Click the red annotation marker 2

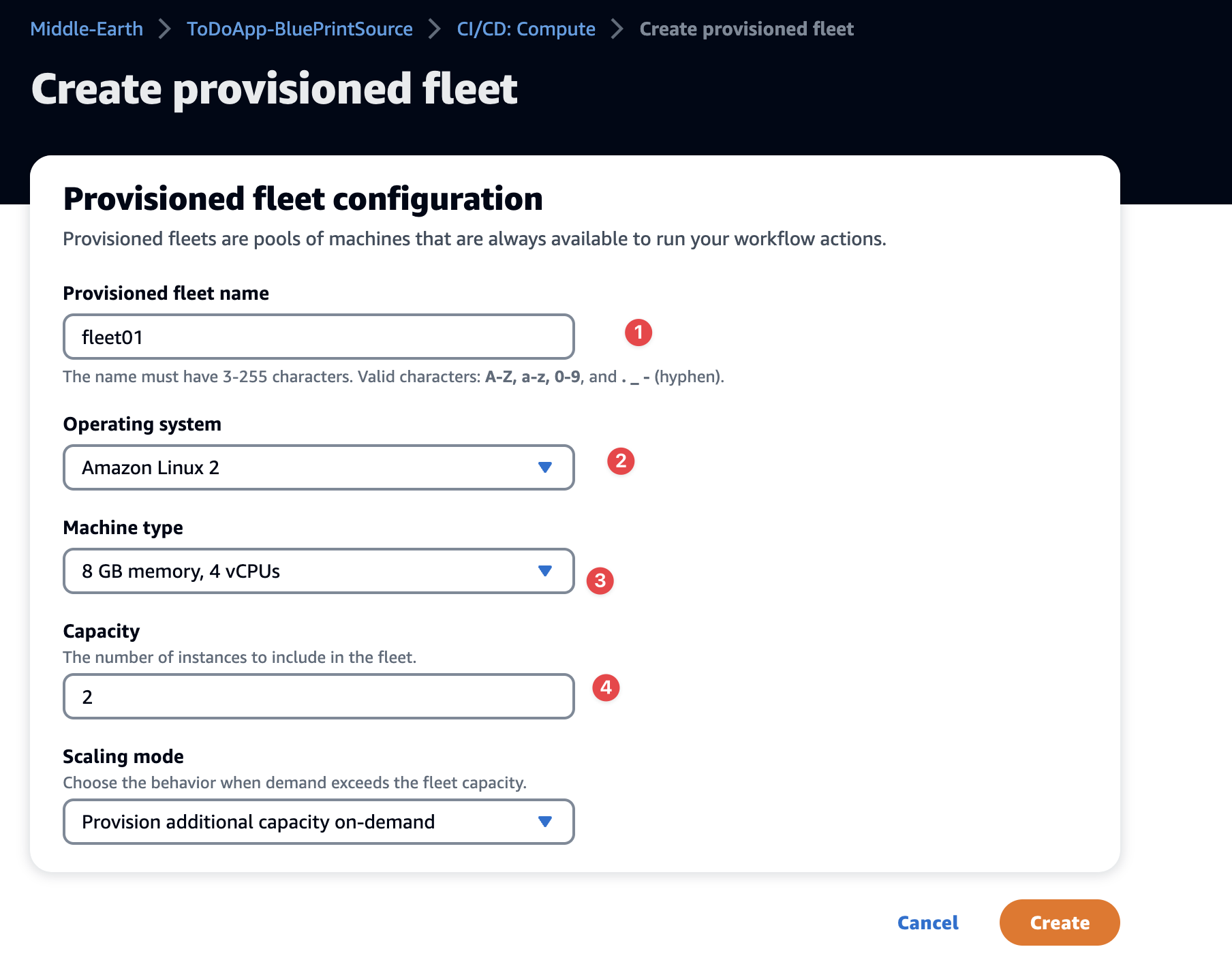tap(621, 461)
